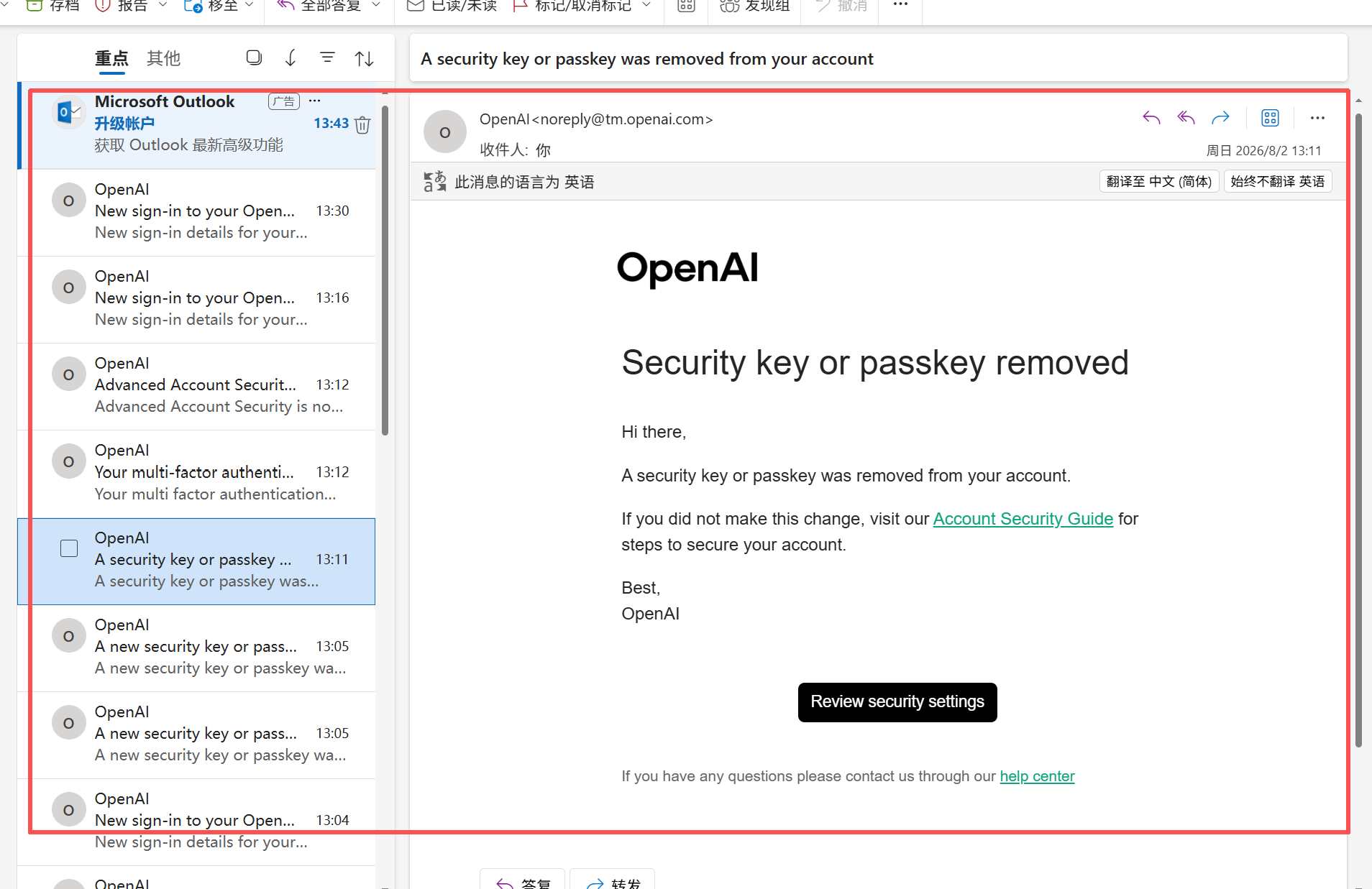
Task: Click the Microsoft Outlook ad logo icon
Action: [x=68, y=112]
